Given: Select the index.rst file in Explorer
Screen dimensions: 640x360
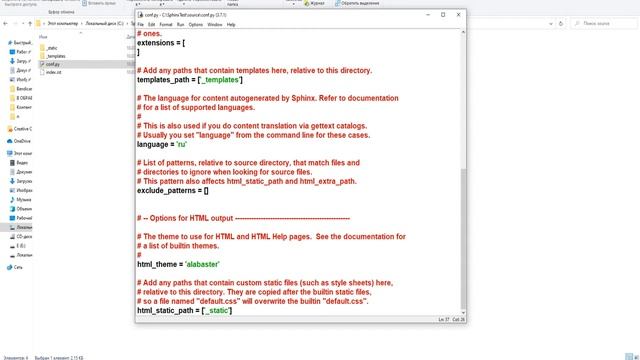Looking at the screenshot, I should [x=53, y=72].
